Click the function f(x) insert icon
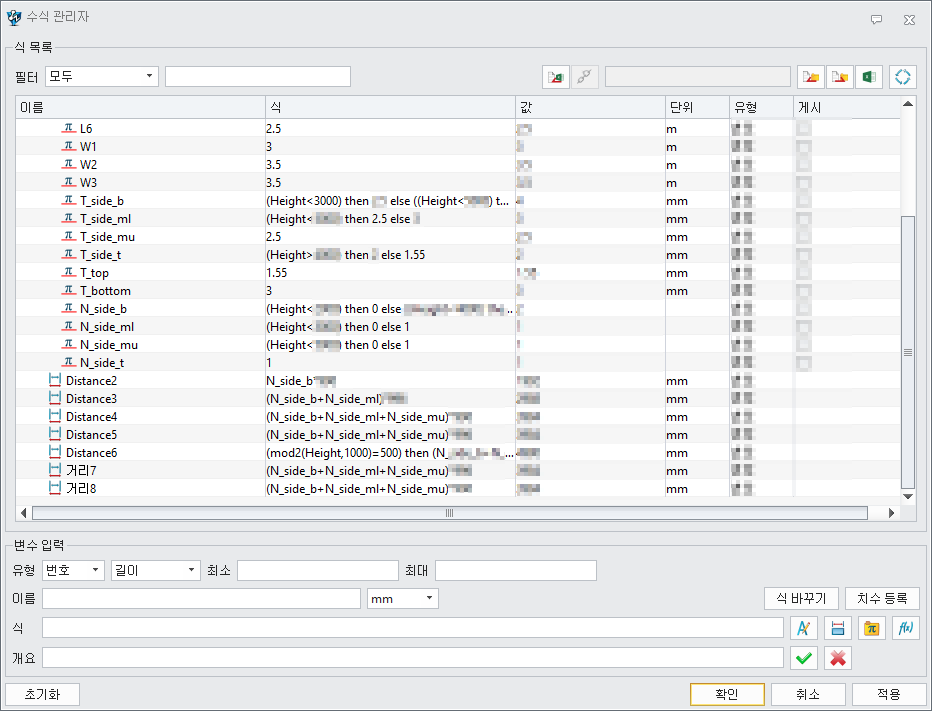The height and width of the screenshot is (711, 932). [905, 628]
